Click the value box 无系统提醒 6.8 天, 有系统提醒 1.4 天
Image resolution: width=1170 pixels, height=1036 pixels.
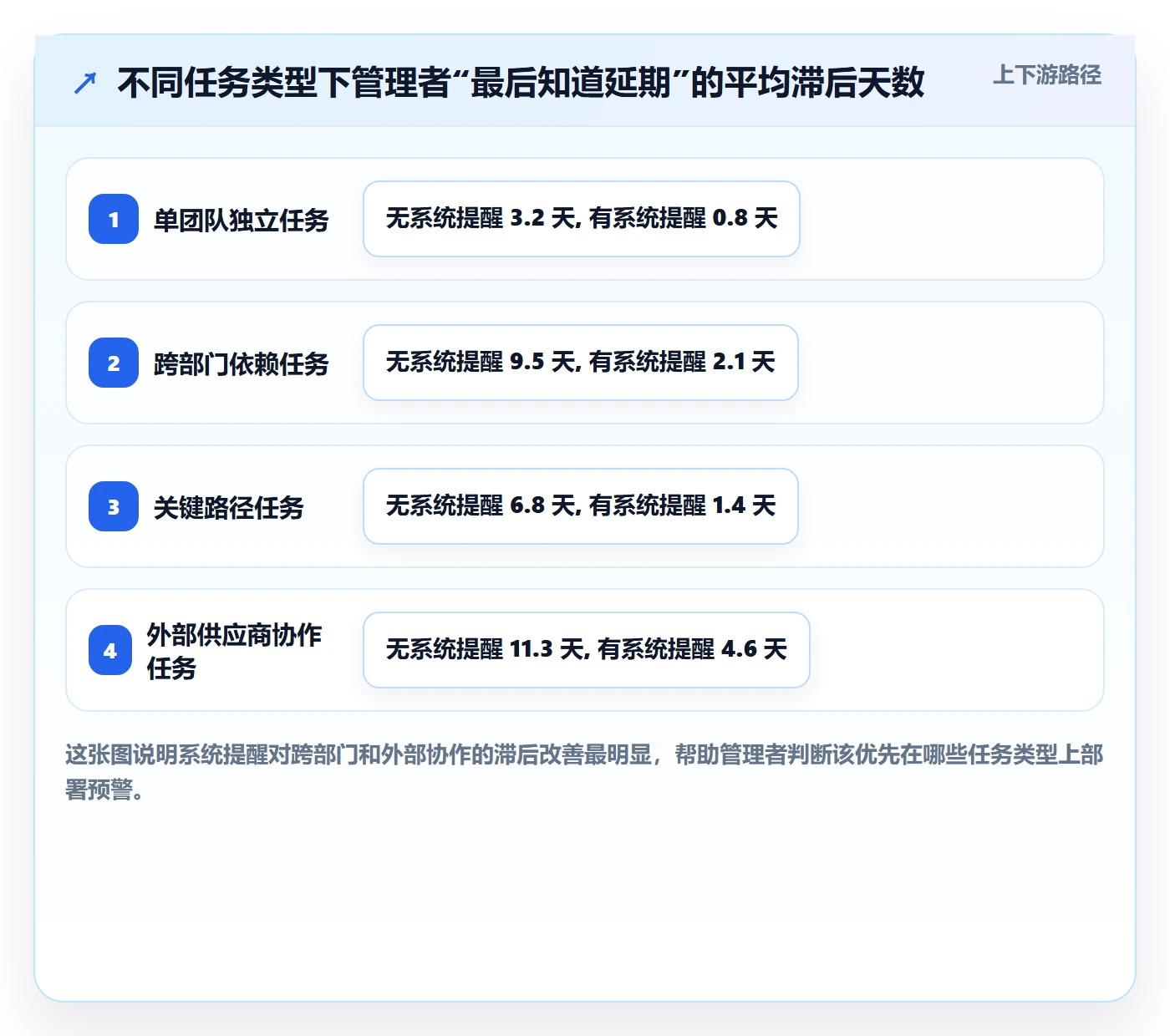coord(581,506)
